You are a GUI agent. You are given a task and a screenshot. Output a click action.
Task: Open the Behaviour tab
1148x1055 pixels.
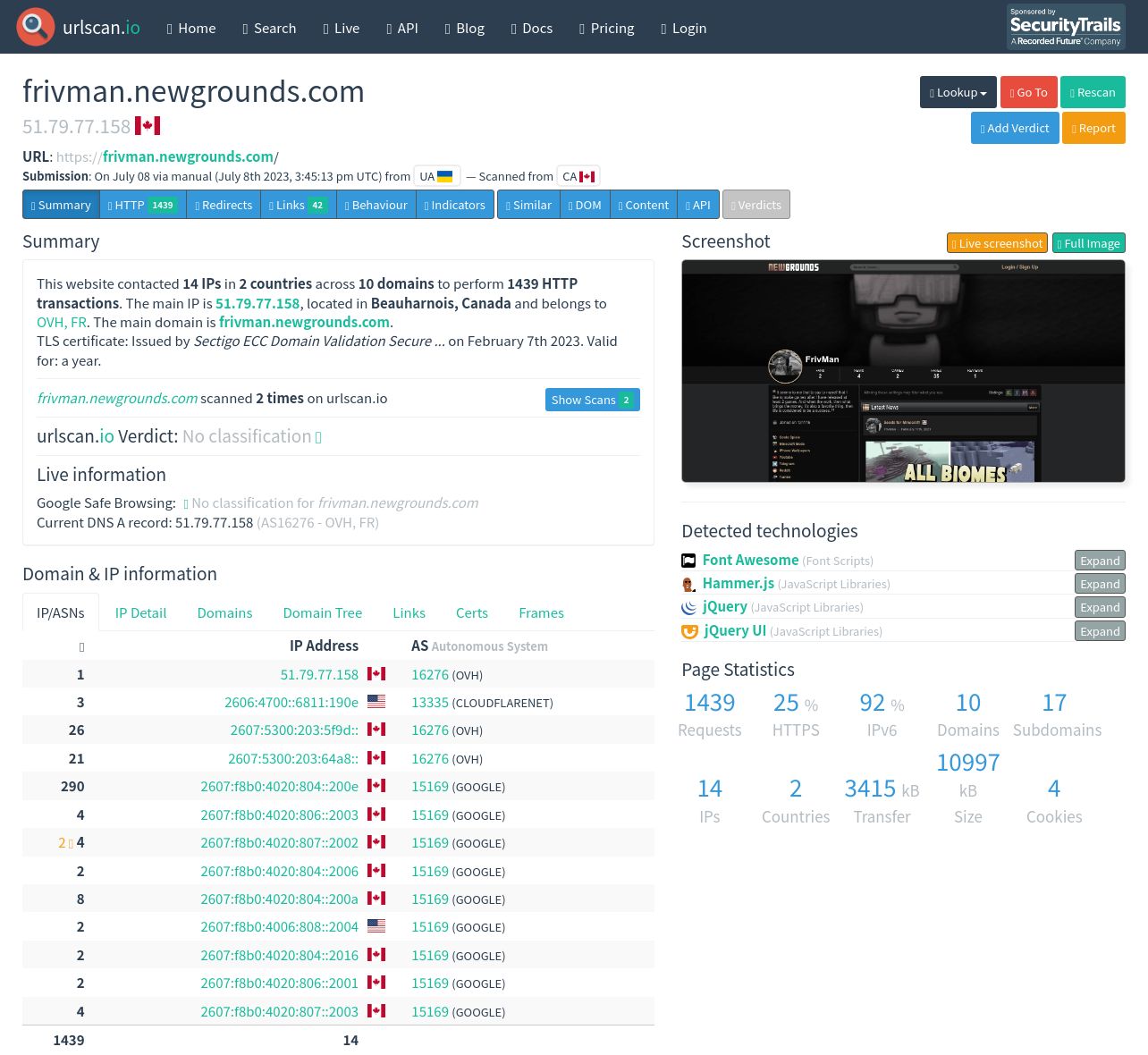click(376, 205)
